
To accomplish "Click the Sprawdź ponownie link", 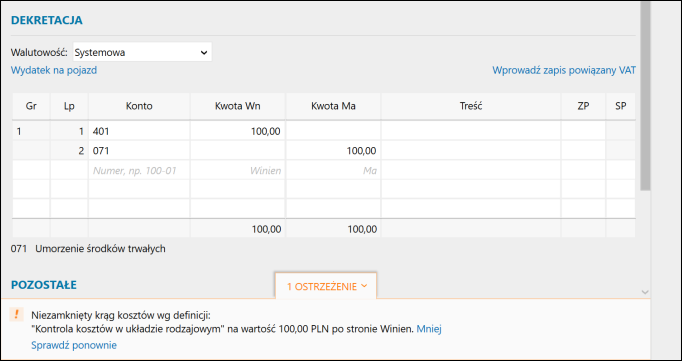I will point(74,345).
